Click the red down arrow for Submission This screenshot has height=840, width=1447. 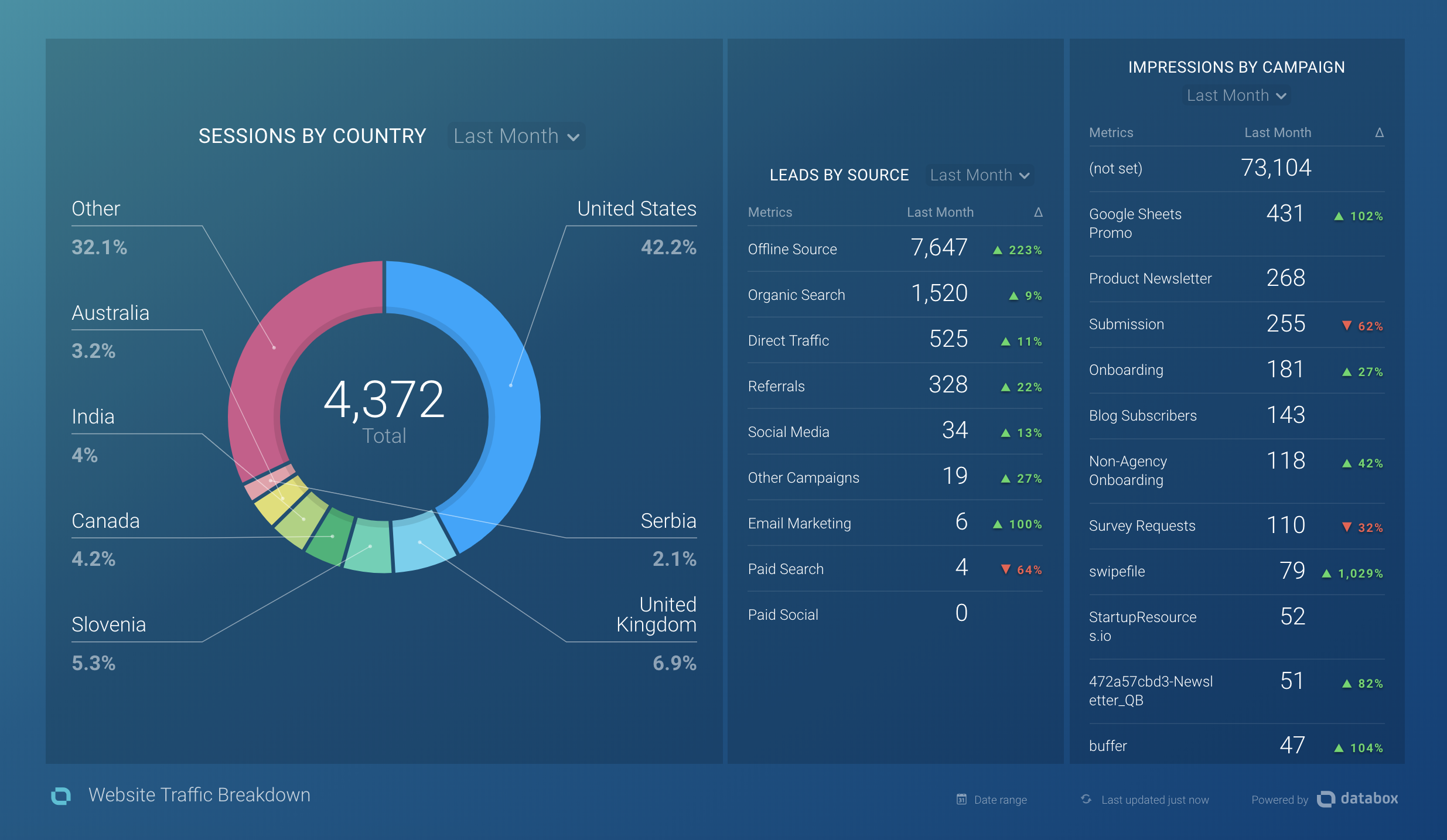click(x=1347, y=326)
